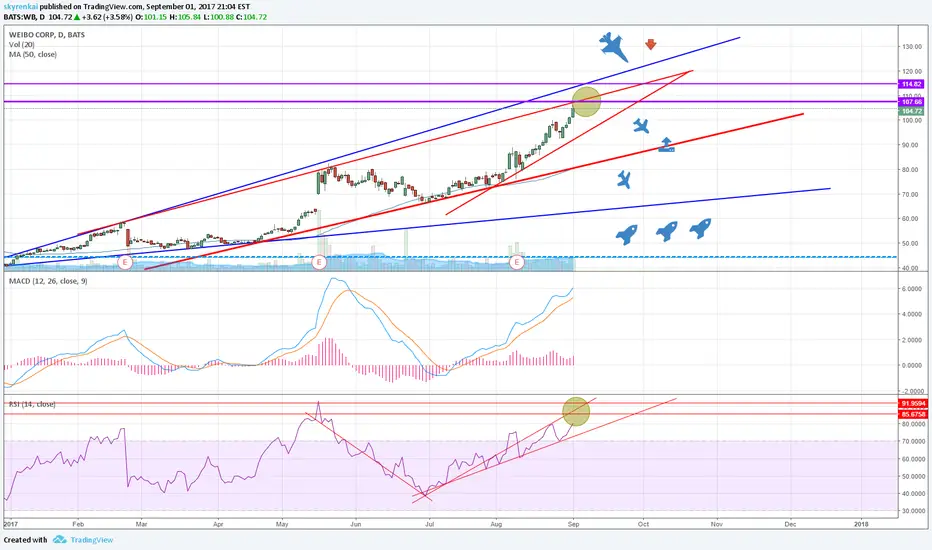Click the large fighter jet icon
This screenshot has width=932, height=550.
[x=613, y=47]
